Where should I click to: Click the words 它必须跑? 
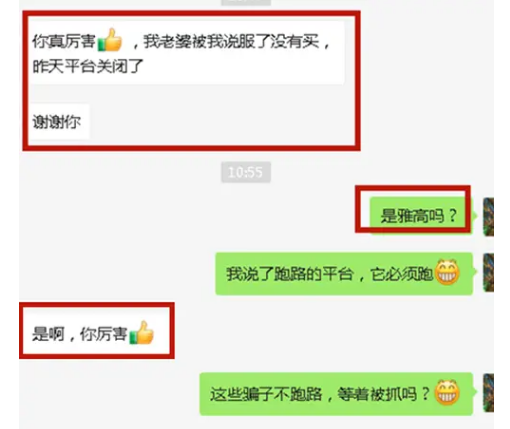pos(402,274)
